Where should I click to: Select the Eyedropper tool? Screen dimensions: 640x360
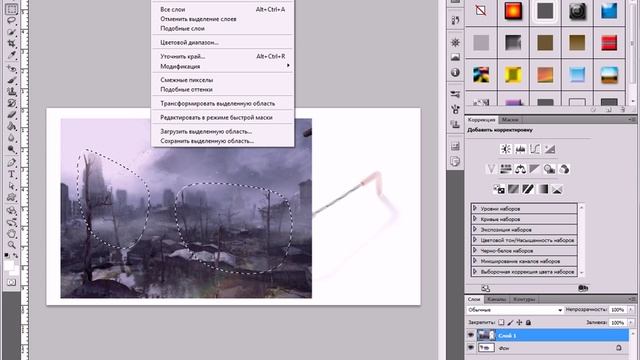pyautogui.click(x=11, y=55)
